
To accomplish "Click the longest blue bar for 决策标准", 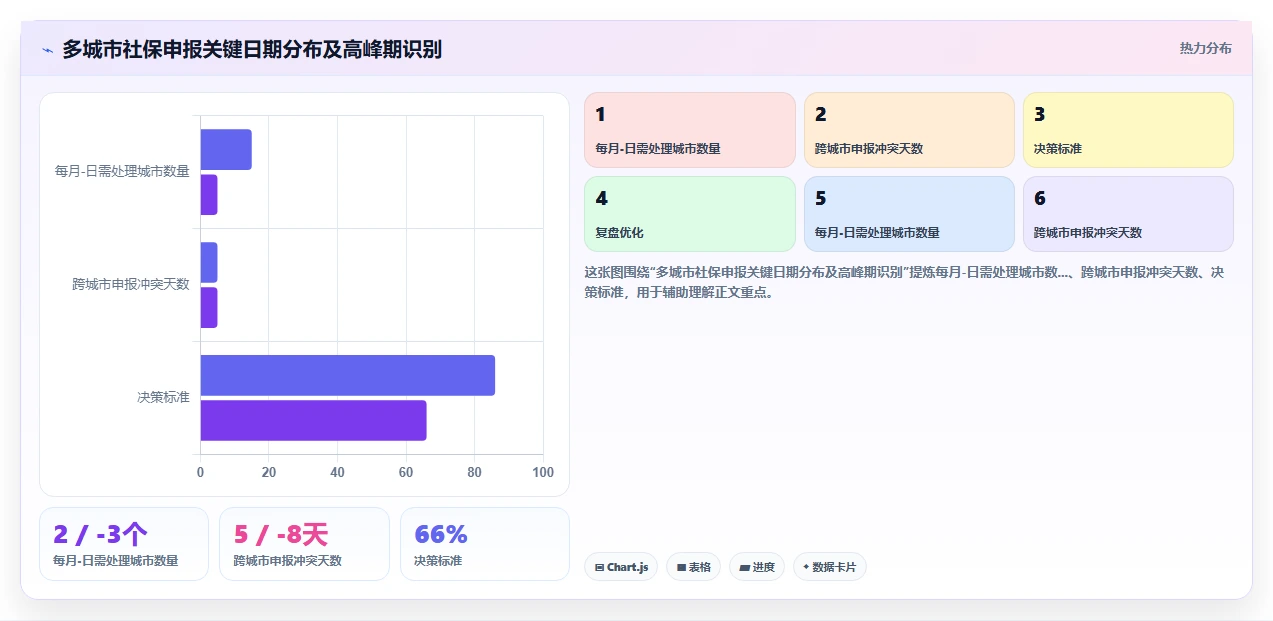I will (348, 375).
